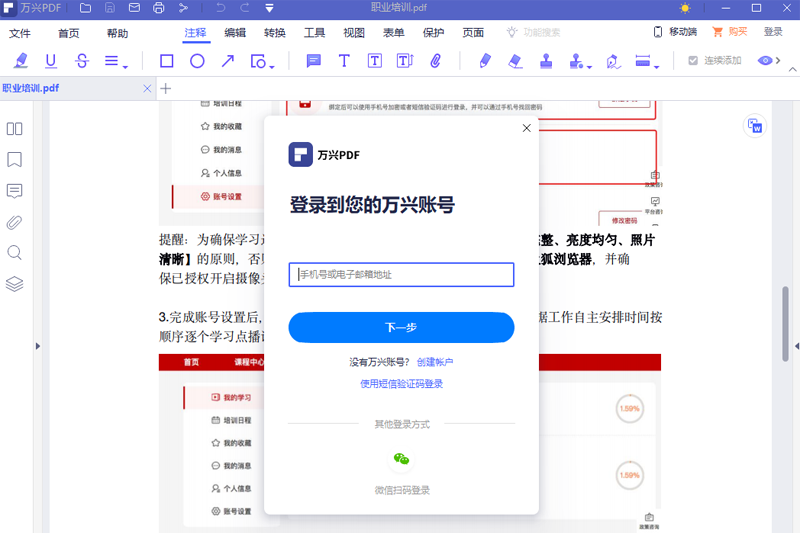The height and width of the screenshot is (533, 800).
Task: Select the underline annotation tool
Action: pos(51,61)
